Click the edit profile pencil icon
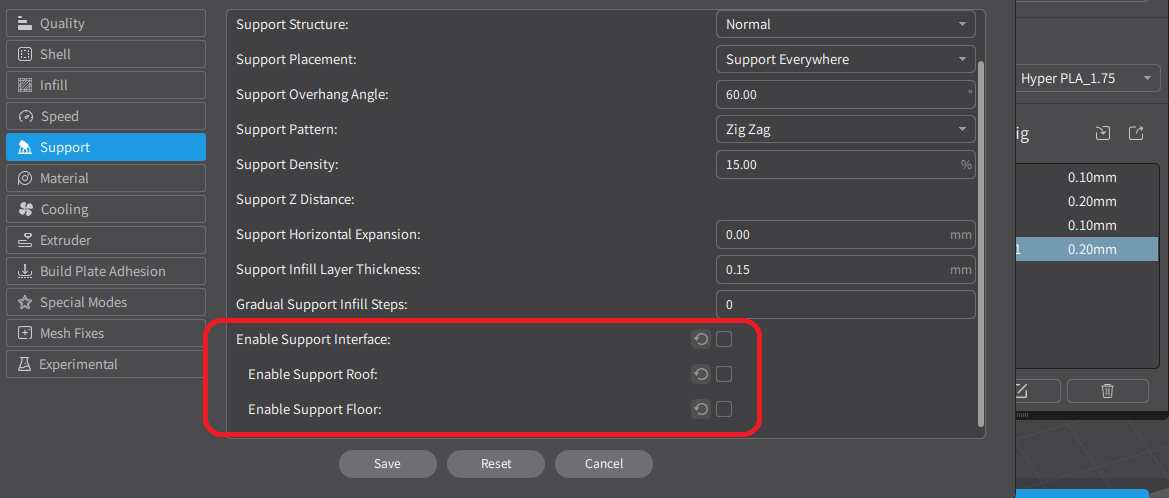The image size is (1169, 498). coord(1021,391)
